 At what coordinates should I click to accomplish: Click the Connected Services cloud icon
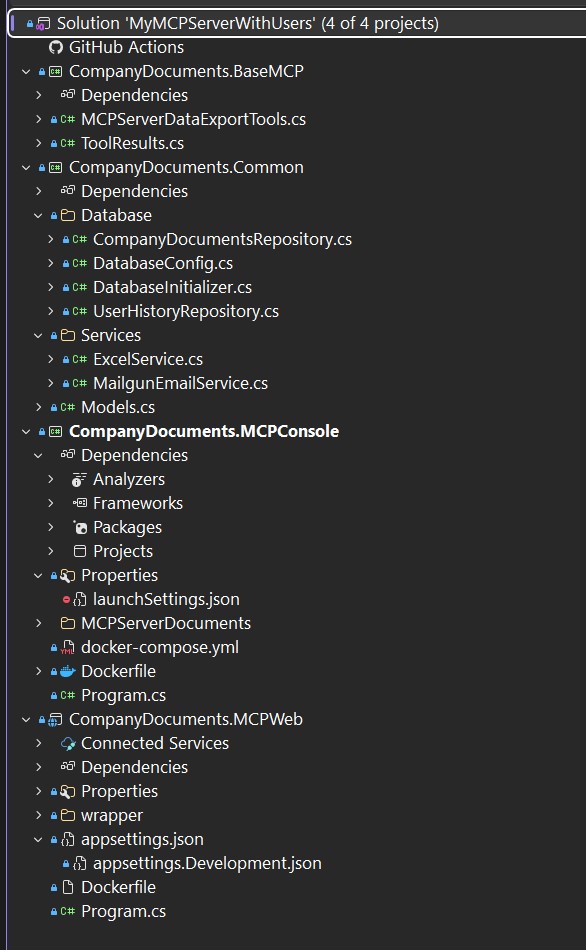[x=68, y=743]
